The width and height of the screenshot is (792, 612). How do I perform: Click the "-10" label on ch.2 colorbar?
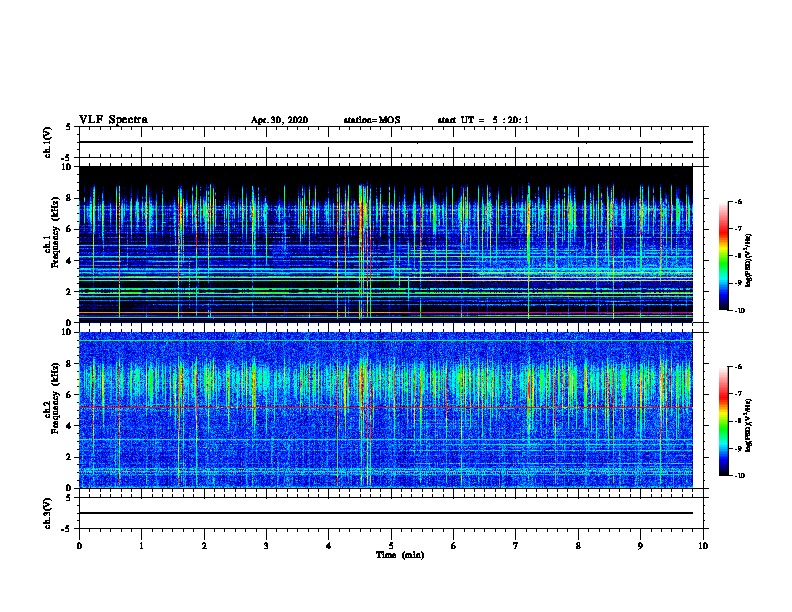coord(739,476)
